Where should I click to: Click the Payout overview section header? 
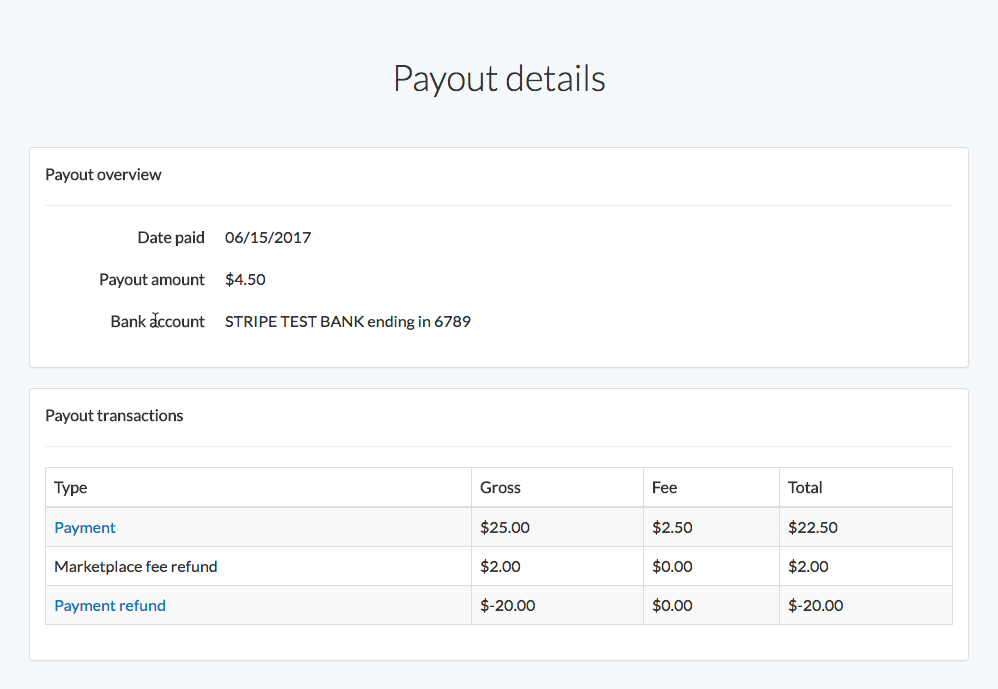(103, 174)
